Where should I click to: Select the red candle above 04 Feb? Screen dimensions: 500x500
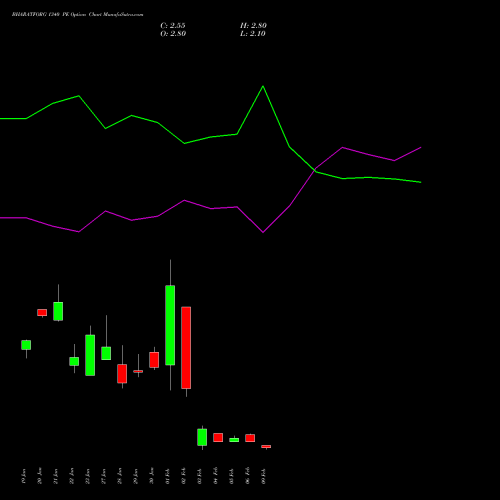click(x=218, y=437)
